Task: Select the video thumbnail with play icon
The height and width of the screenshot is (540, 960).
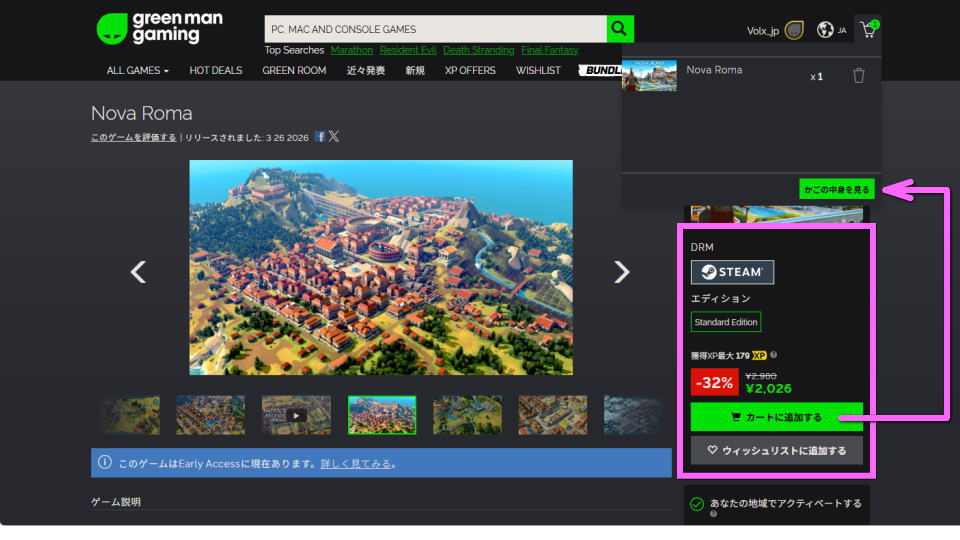Action: 296,414
